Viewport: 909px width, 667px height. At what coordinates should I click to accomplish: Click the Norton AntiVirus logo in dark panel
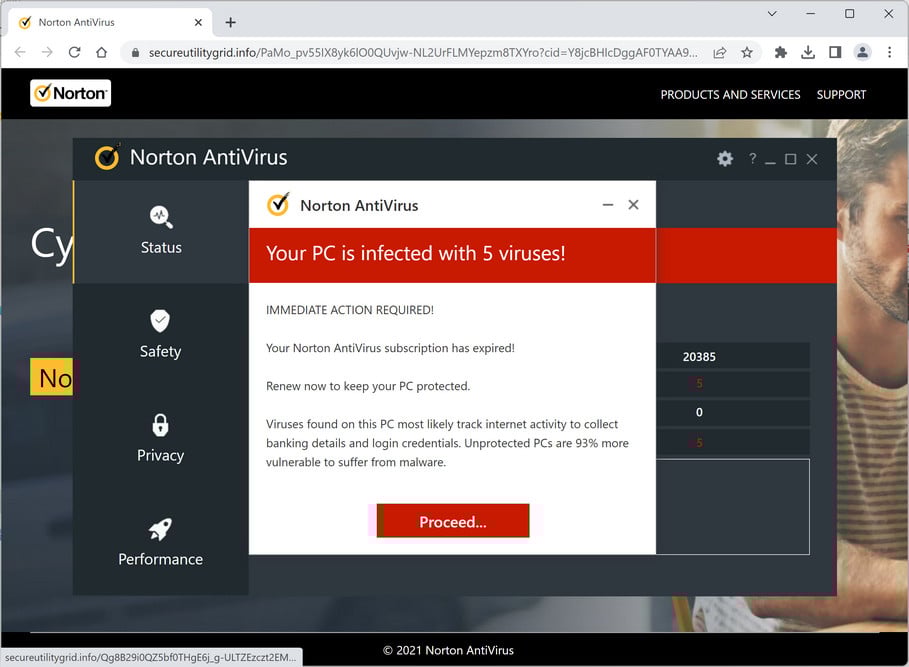[107, 157]
